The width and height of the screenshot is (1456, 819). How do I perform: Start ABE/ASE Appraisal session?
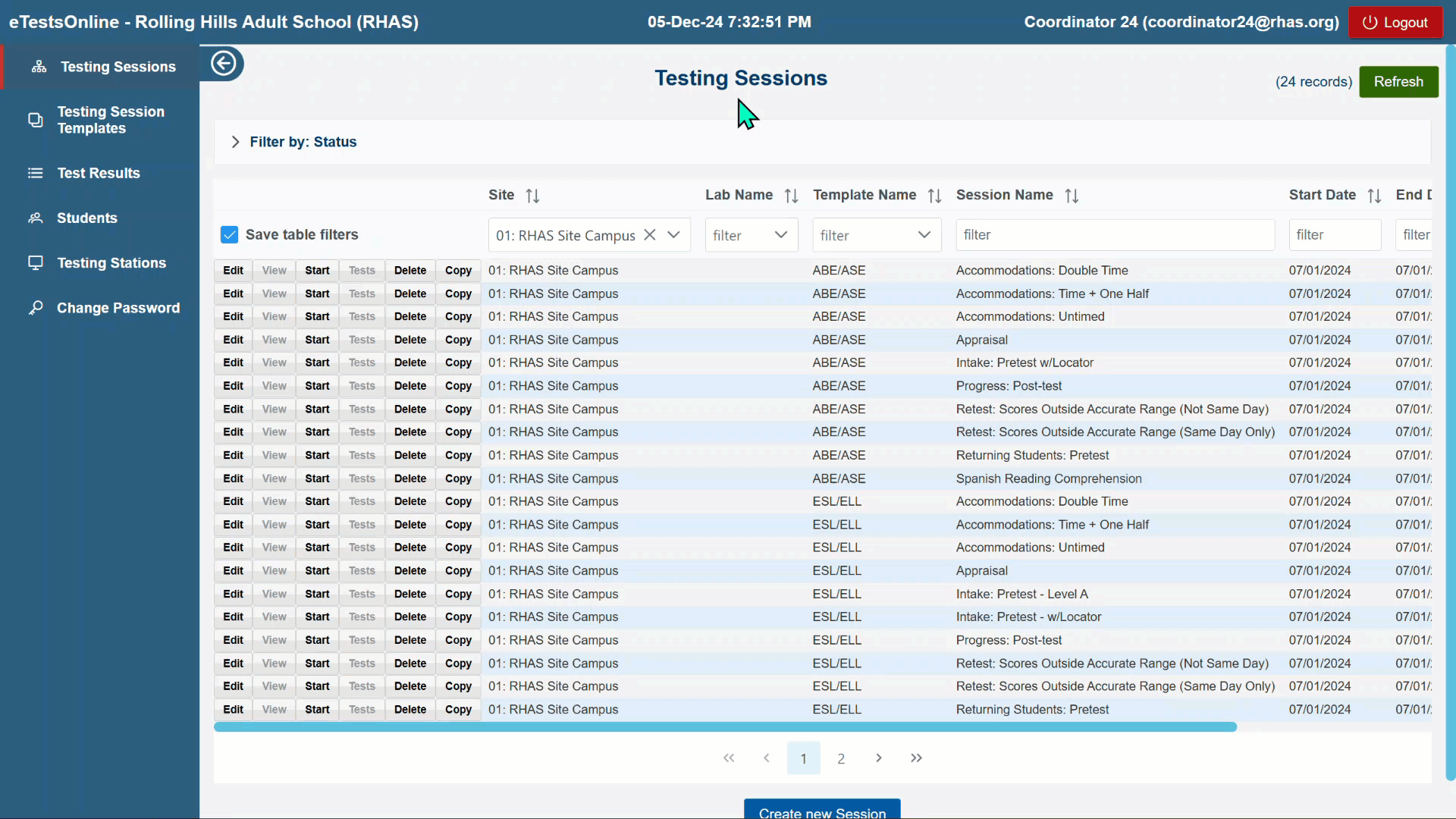pyautogui.click(x=317, y=340)
